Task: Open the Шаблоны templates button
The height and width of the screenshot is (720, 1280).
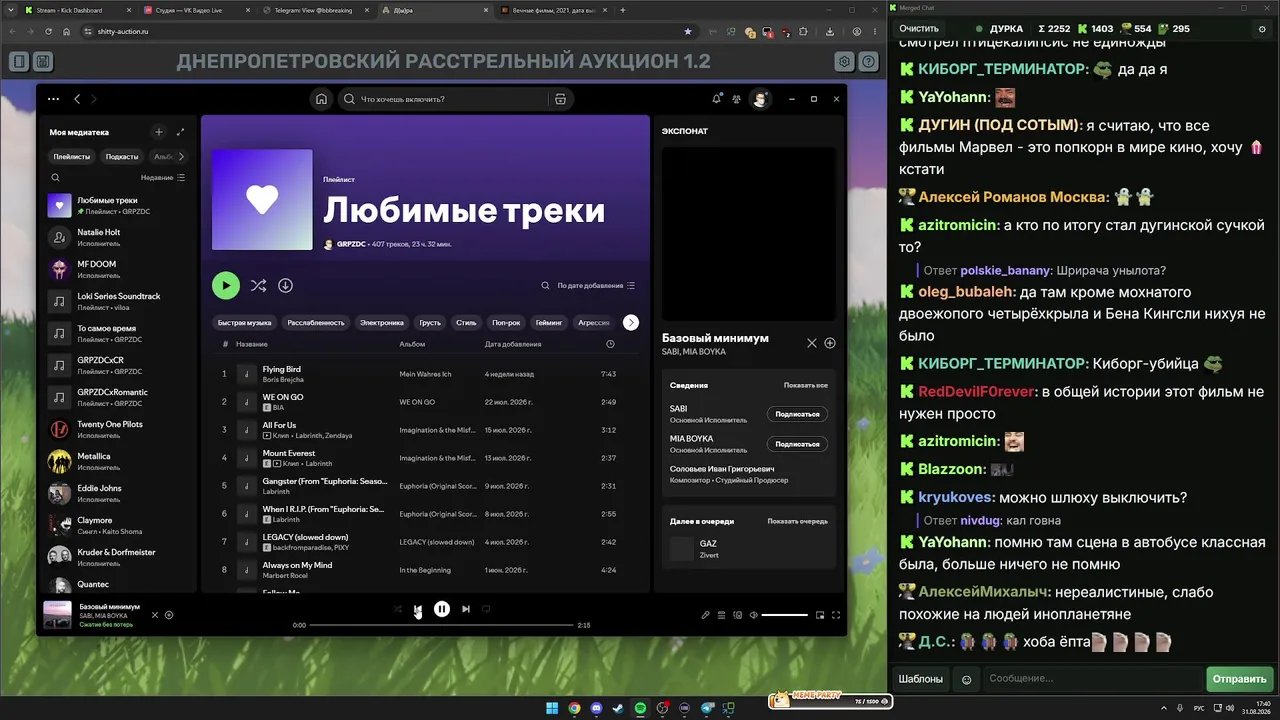Action: tap(921, 679)
